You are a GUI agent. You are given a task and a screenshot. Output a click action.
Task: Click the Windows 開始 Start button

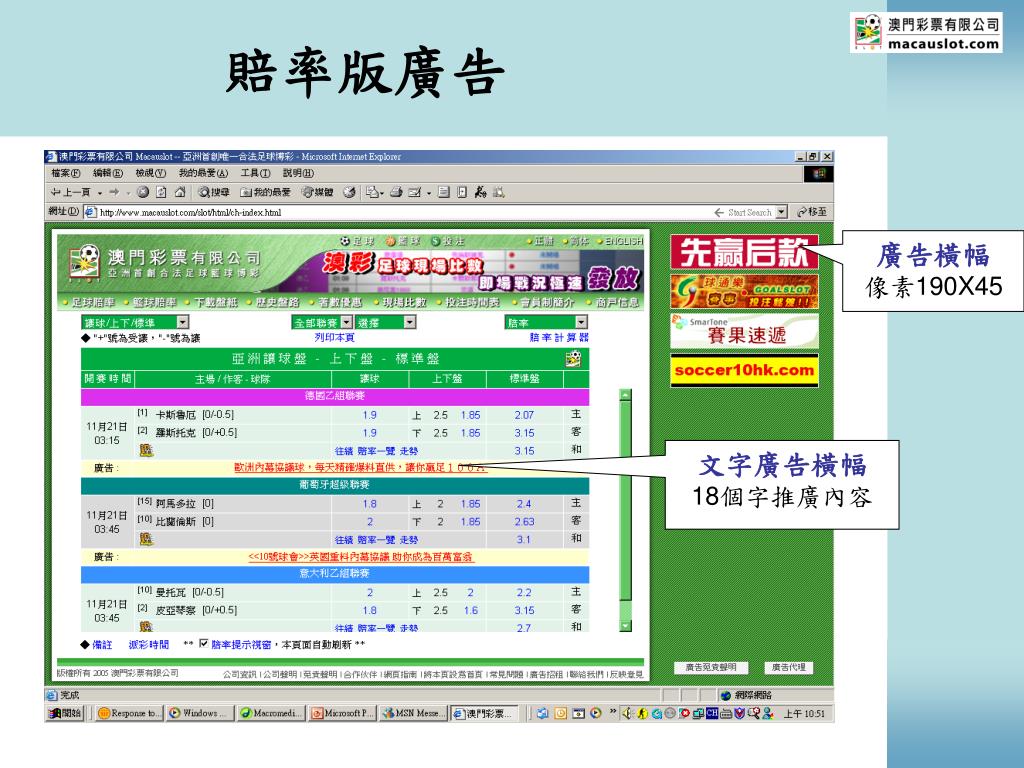[x=65, y=713]
